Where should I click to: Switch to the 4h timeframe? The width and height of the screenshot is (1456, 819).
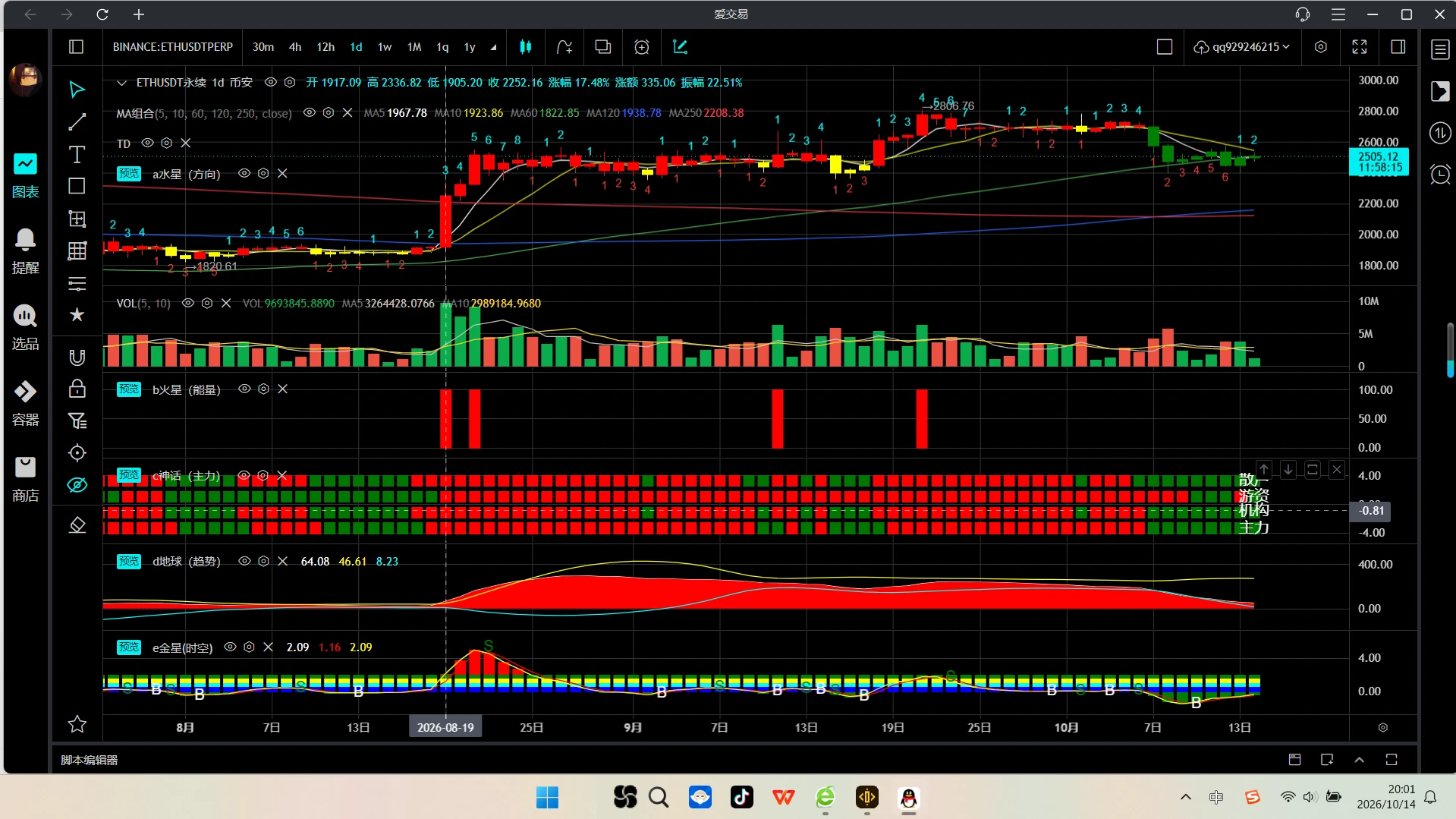pyautogui.click(x=295, y=47)
